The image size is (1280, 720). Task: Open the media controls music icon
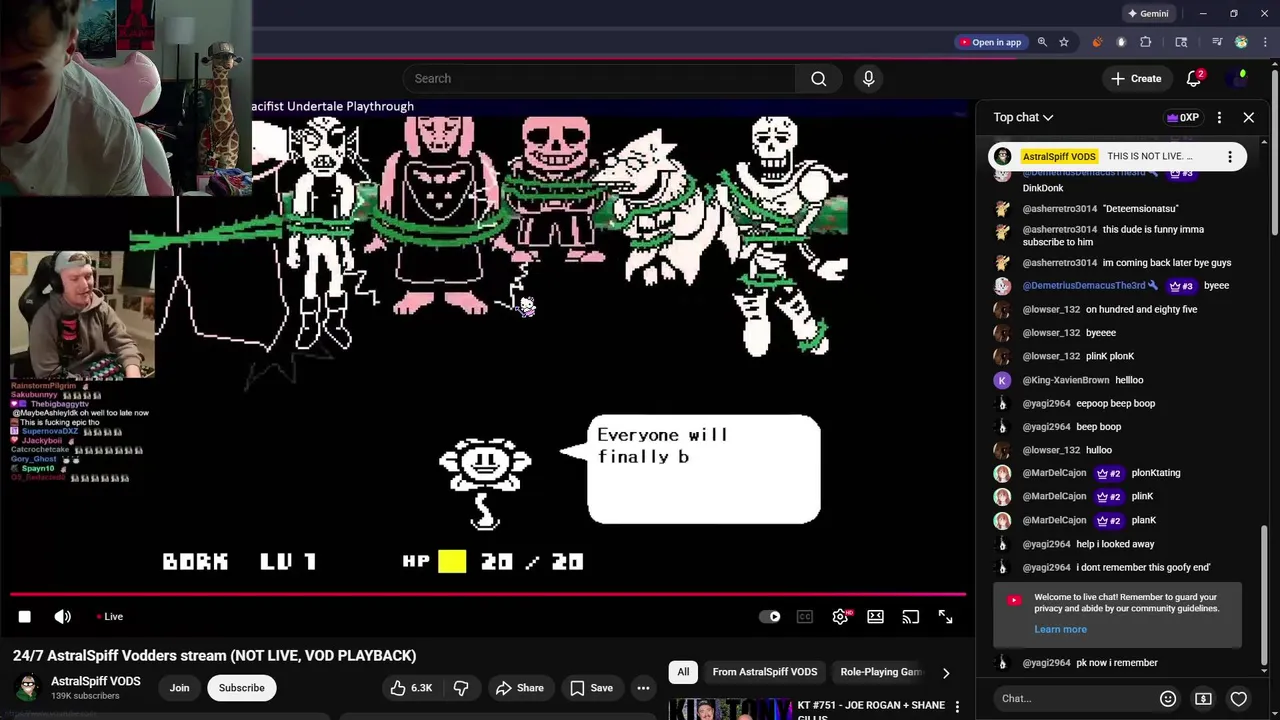tap(1217, 42)
